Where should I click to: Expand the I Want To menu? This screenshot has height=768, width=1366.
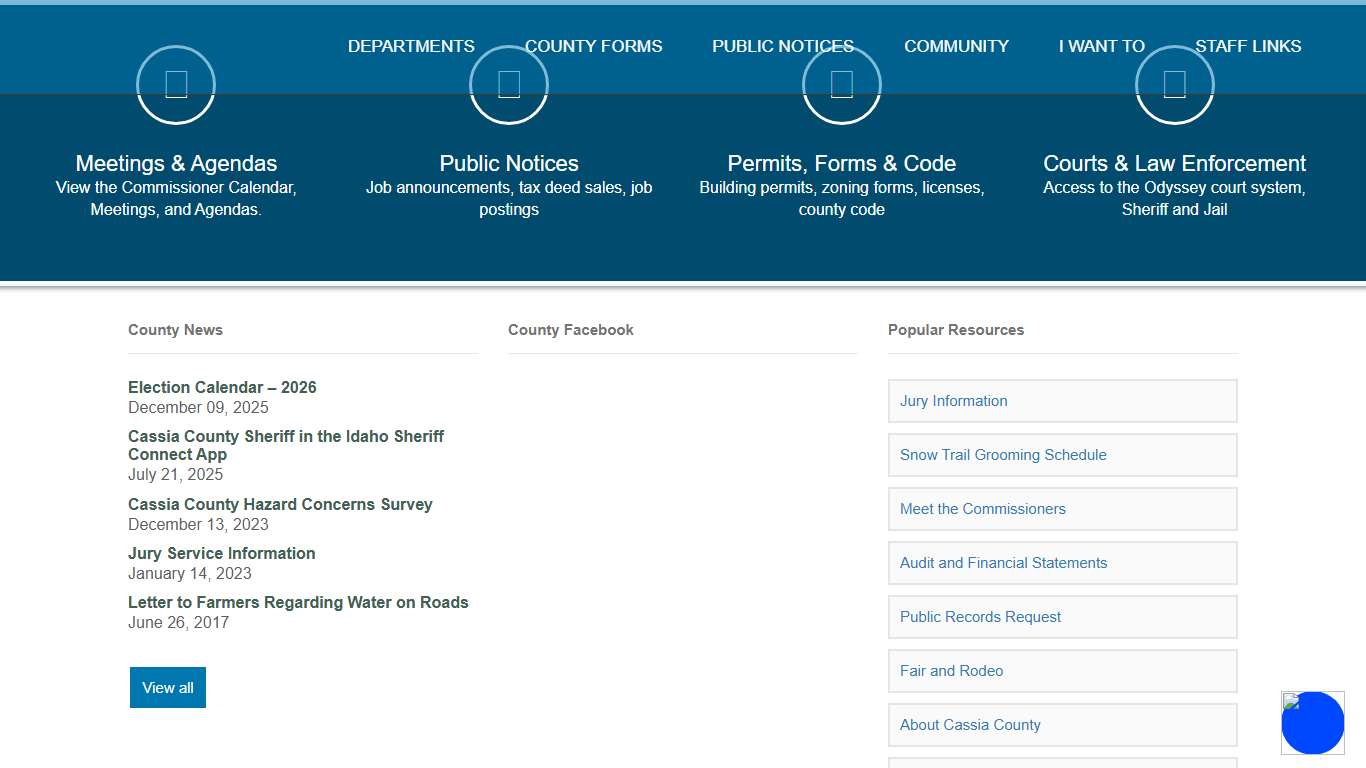click(x=1101, y=46)
